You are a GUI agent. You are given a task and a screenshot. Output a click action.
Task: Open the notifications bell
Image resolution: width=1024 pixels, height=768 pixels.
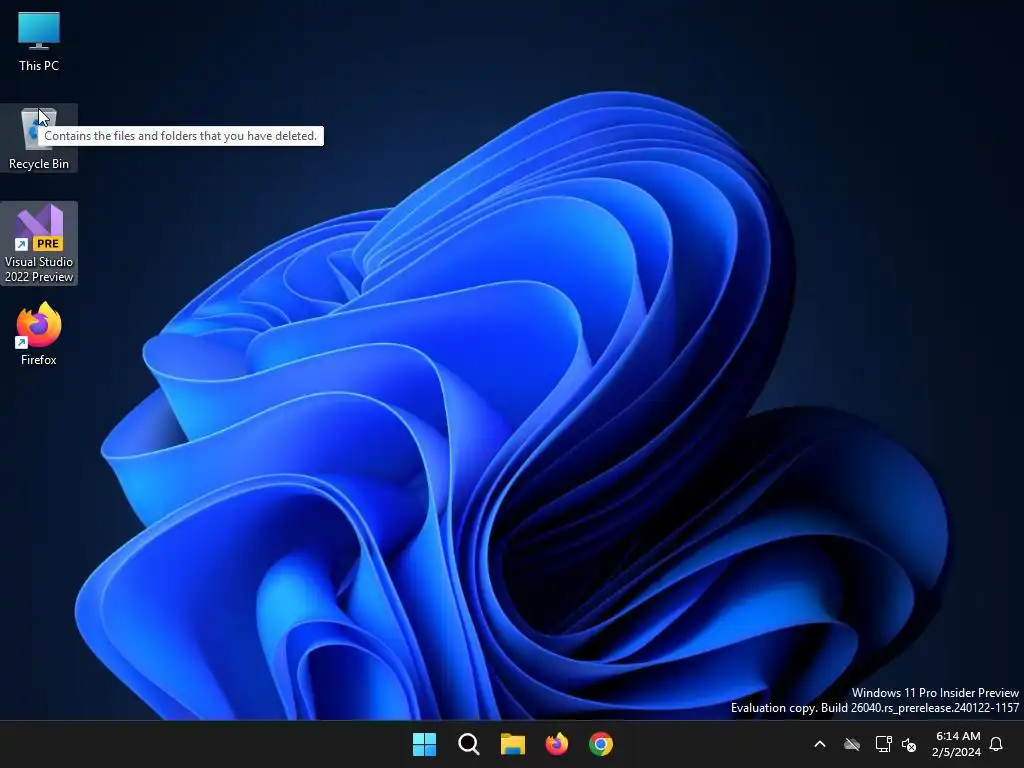click(996, 744)
